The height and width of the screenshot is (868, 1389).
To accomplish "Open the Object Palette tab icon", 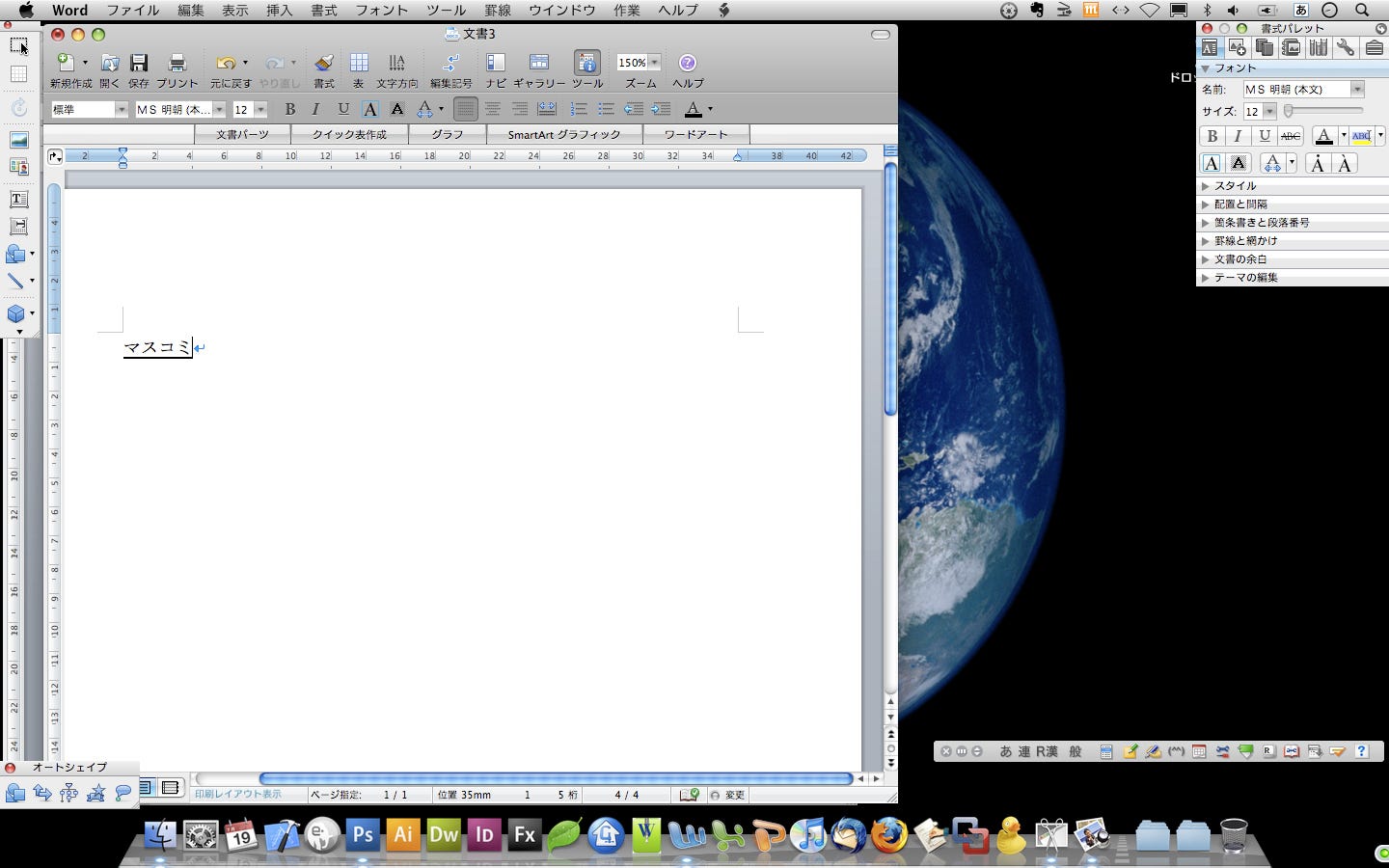I will pyautogui.click(x=1237, y=47).
